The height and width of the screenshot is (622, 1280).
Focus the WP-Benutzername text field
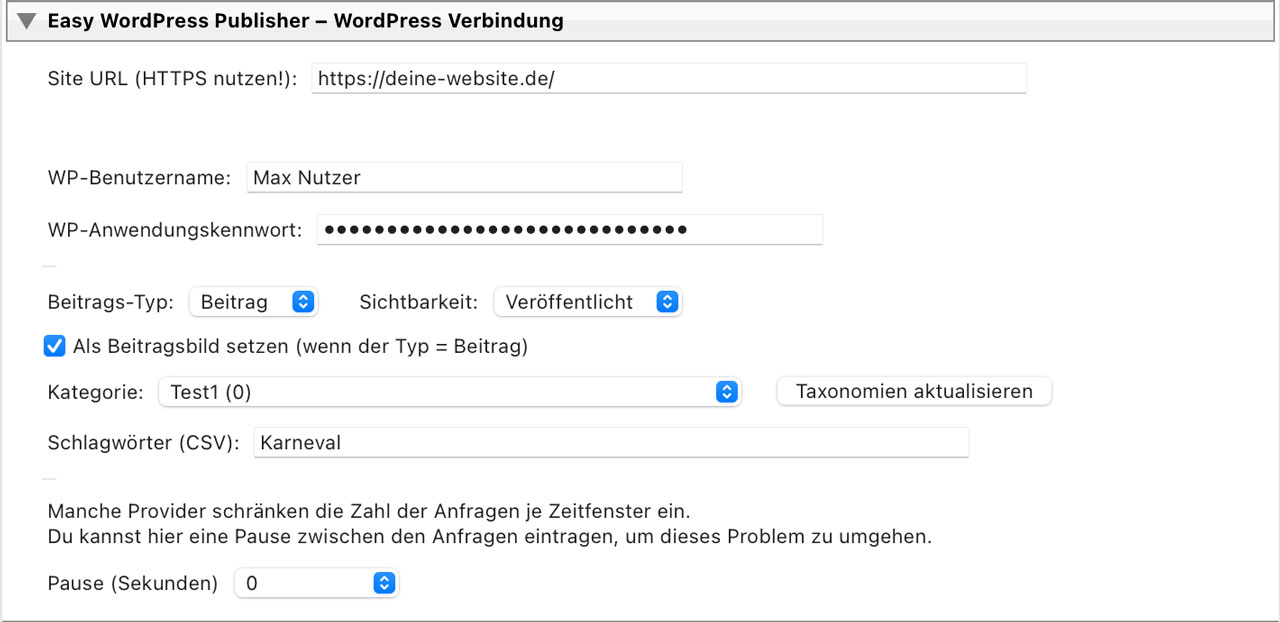click(x=464, y=178)
